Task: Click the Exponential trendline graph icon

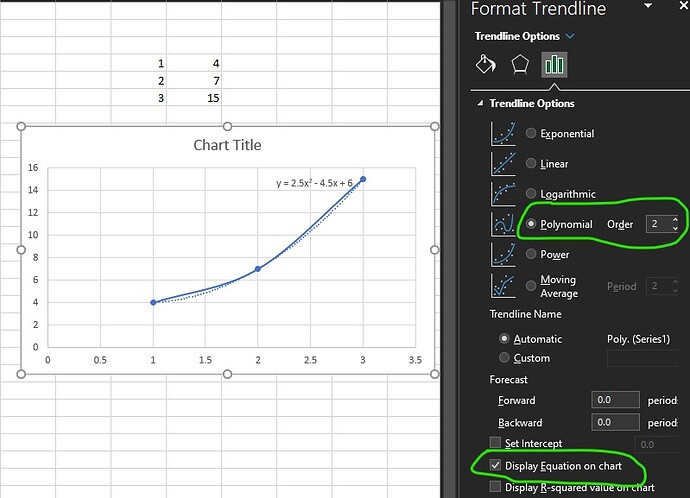Action: pos(503,134)
